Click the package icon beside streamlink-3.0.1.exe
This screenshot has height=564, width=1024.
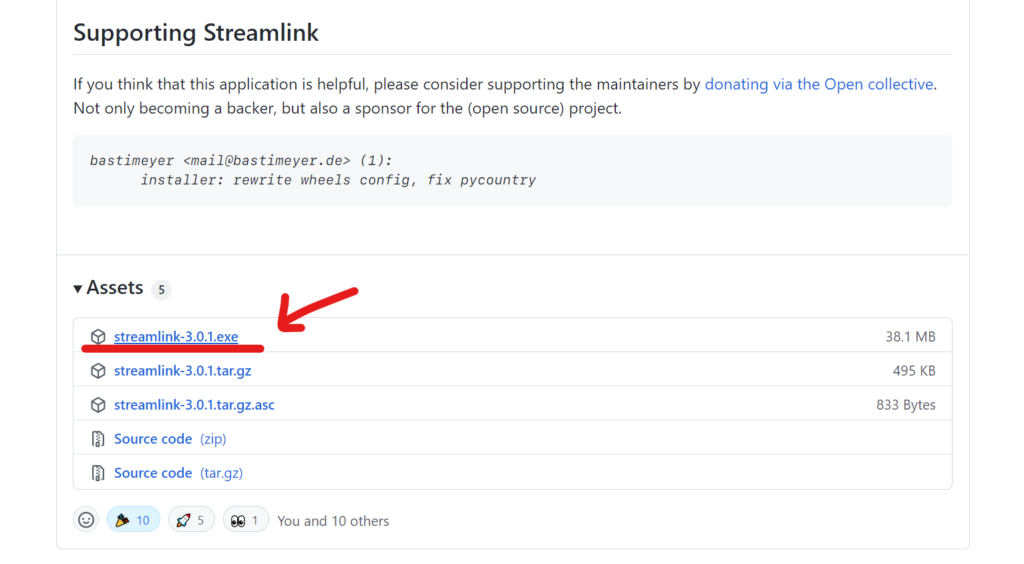98,336
